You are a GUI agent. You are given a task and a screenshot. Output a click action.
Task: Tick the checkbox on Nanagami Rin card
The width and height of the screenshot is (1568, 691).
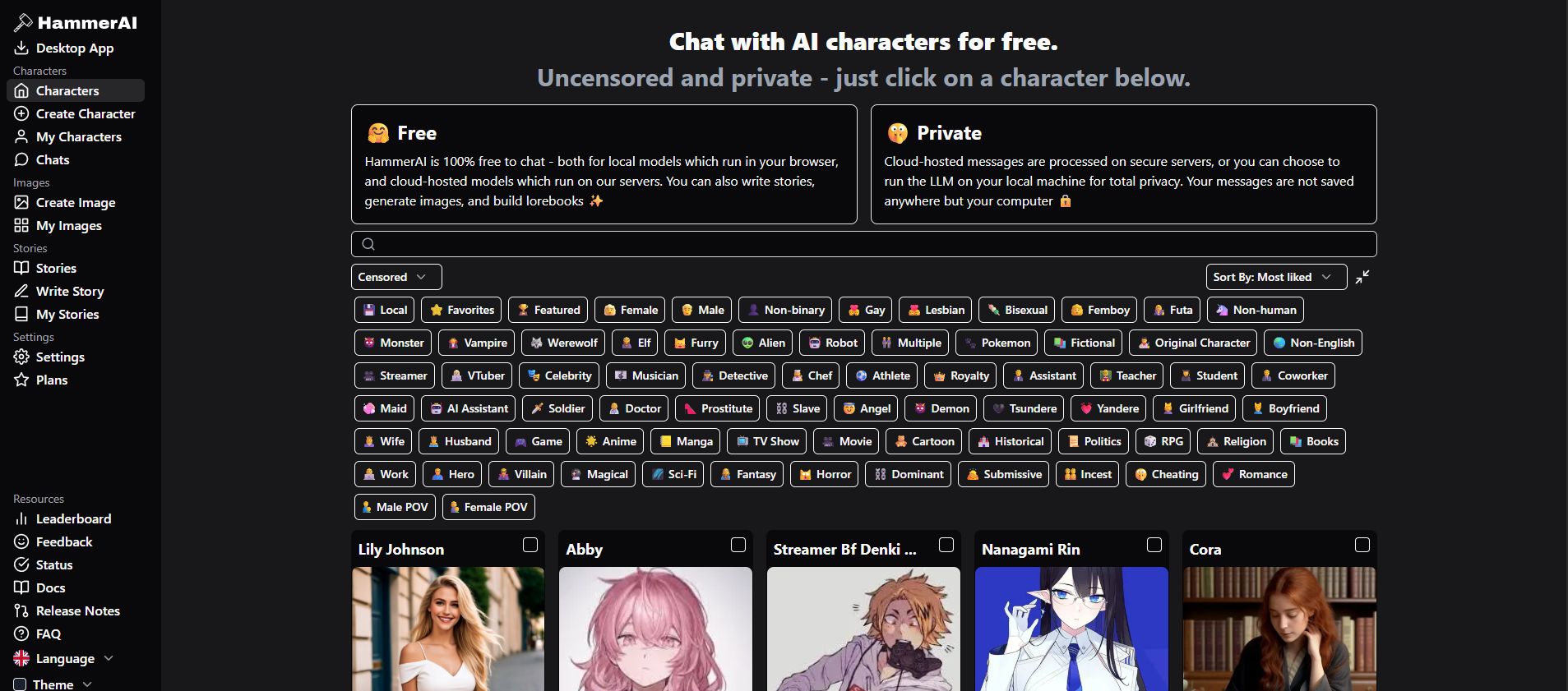1154,545
